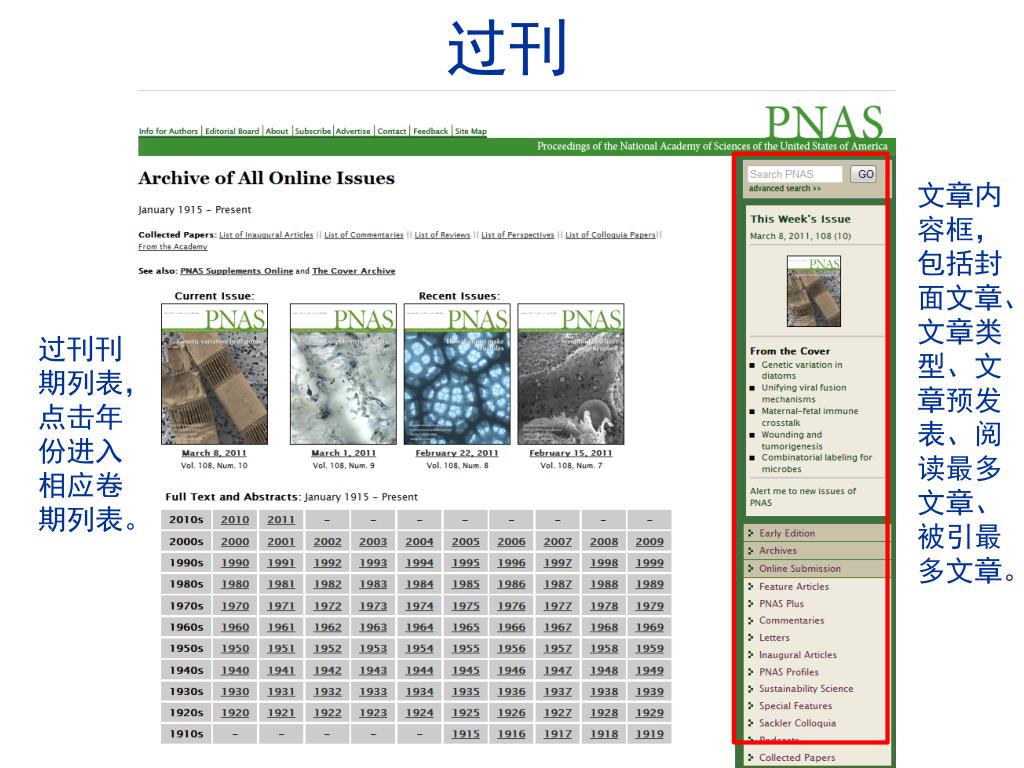Expand Early Edition sidebar item
The height and width of the screenshot is (768, 1024).
pyautogui.click(x=787, y=533)
